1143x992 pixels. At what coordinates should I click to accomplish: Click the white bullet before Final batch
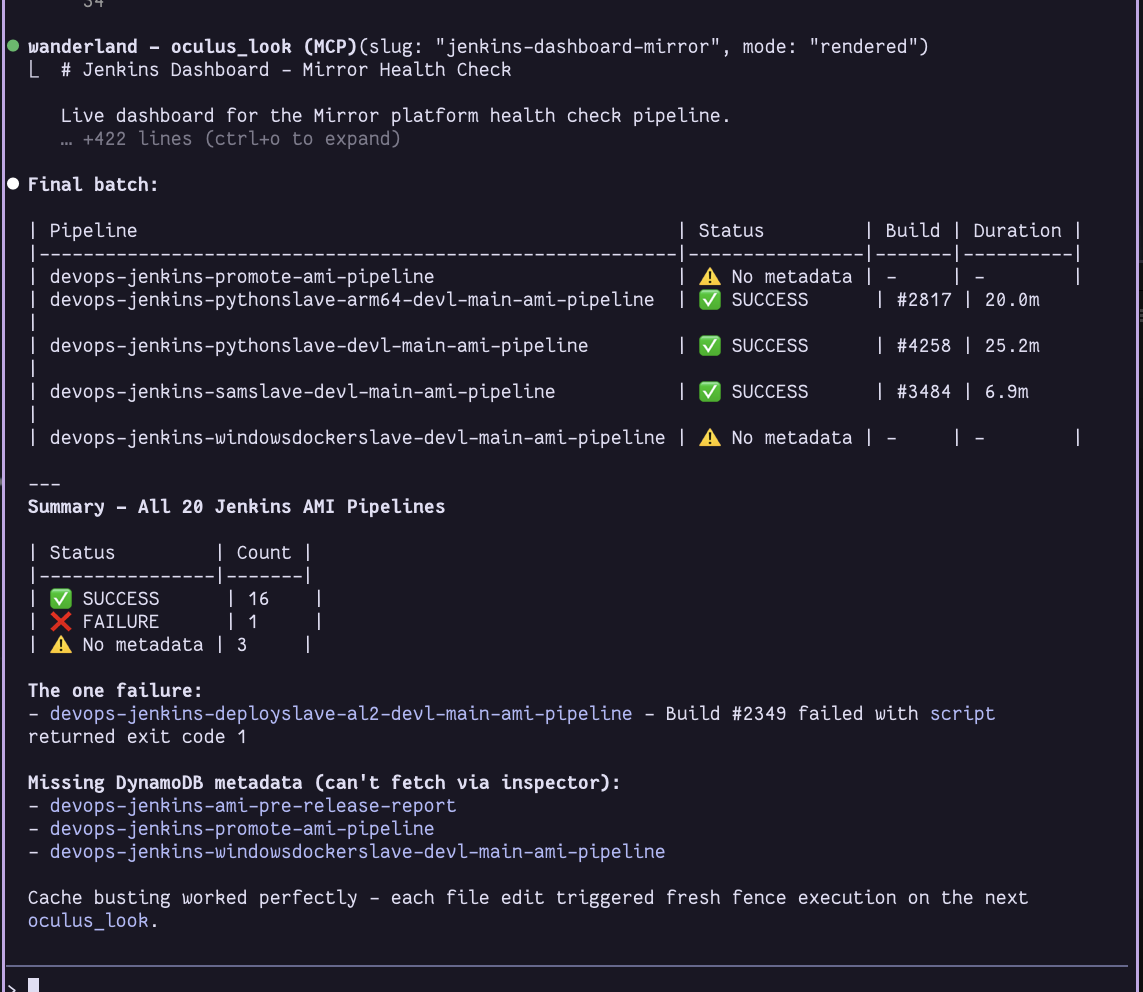click(12, 184)
